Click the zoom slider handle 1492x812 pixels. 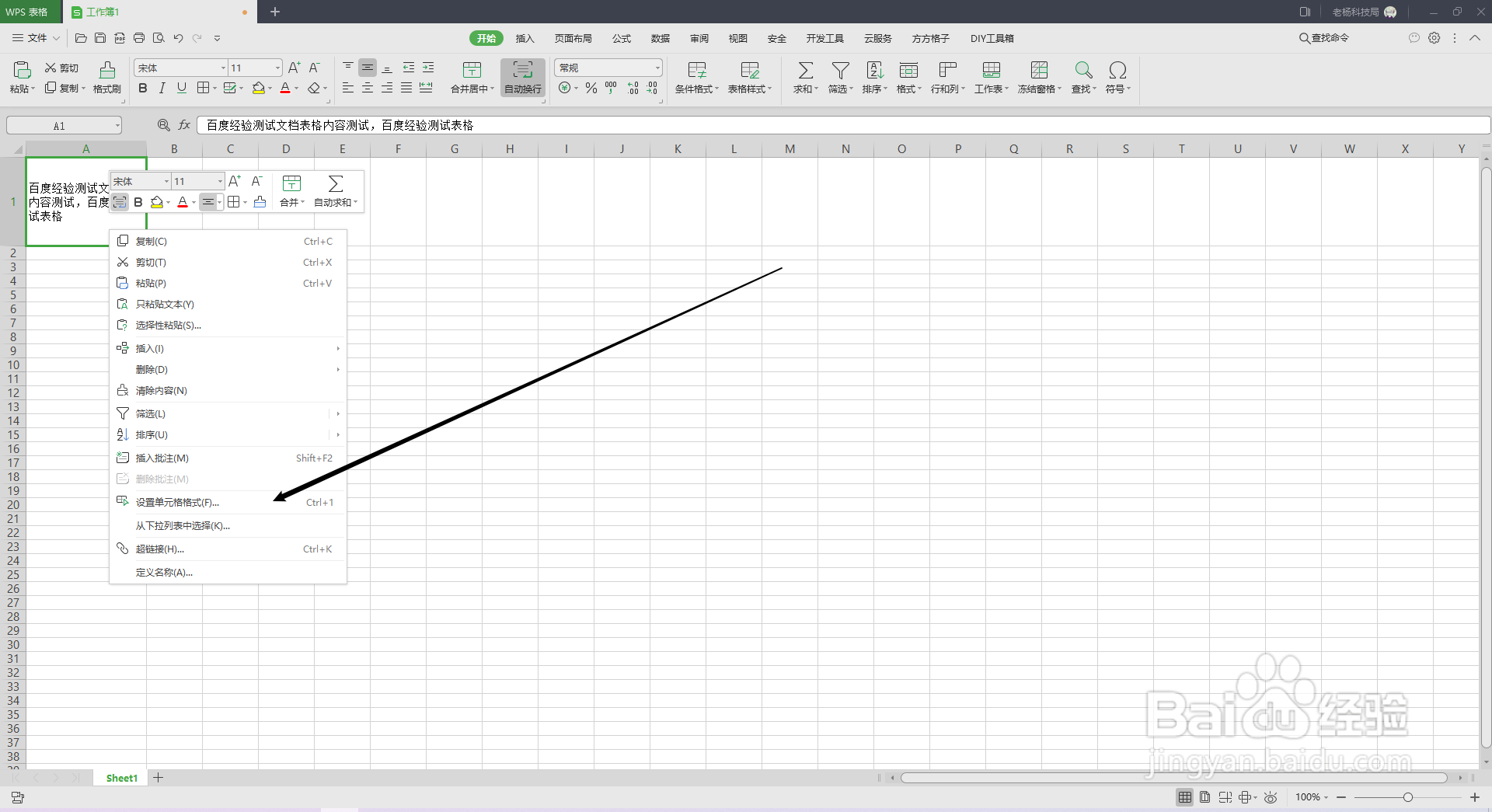1407,797
